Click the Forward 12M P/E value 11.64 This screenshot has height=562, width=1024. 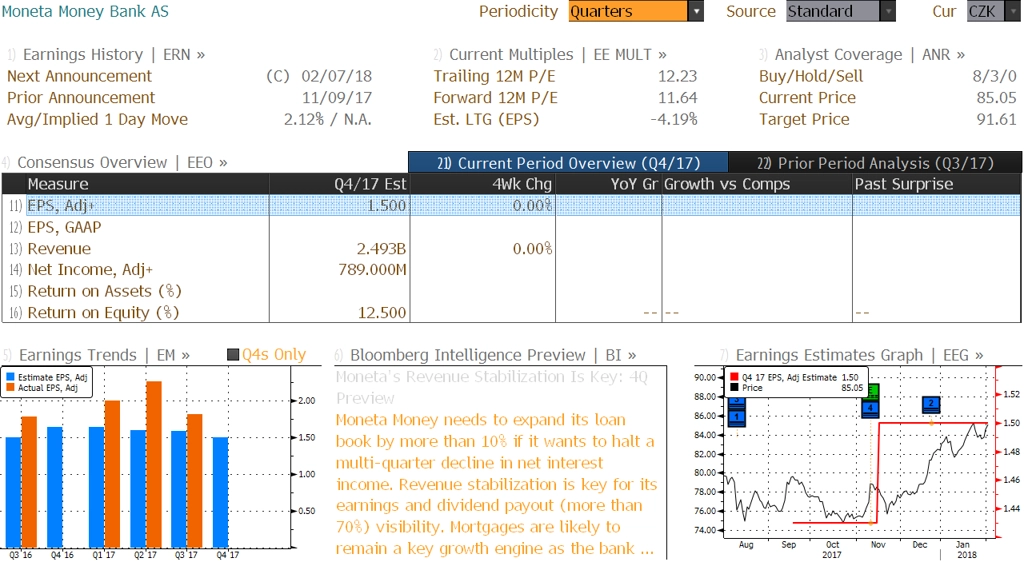pyautogui.click(x=677, y=98)
